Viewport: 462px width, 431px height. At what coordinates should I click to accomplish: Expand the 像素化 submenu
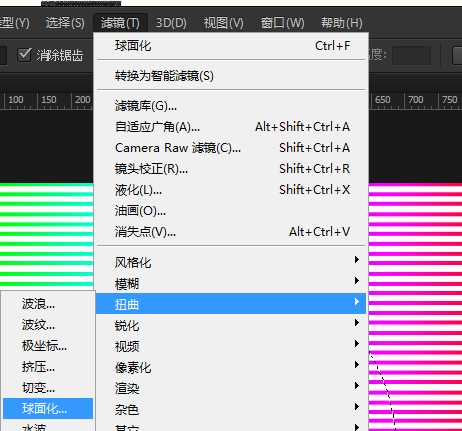coord(232,367)
